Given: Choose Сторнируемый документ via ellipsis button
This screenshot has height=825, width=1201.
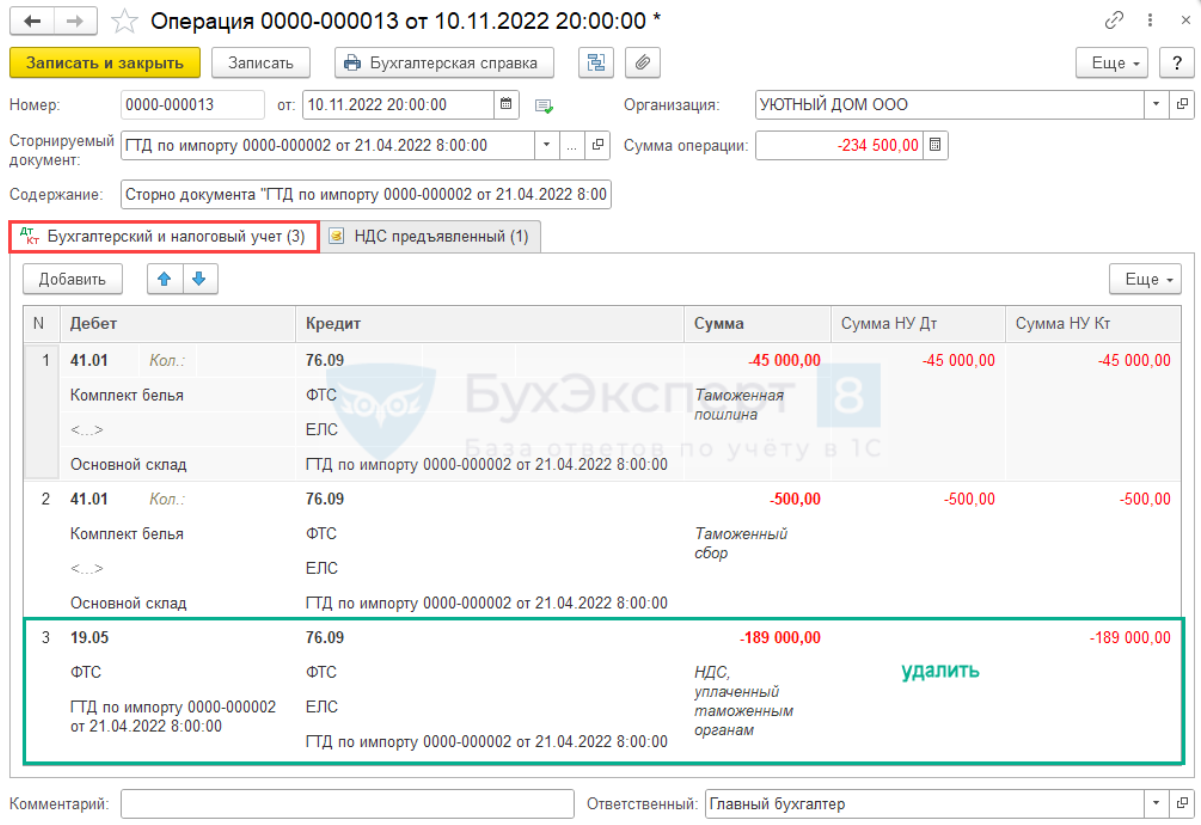Looking at the screenshot, I should tap(572, 145).
